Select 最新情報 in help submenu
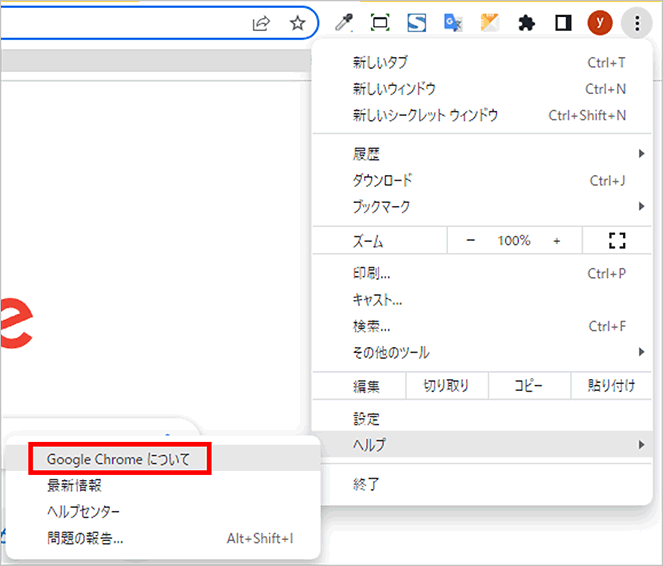 [163, 485]
